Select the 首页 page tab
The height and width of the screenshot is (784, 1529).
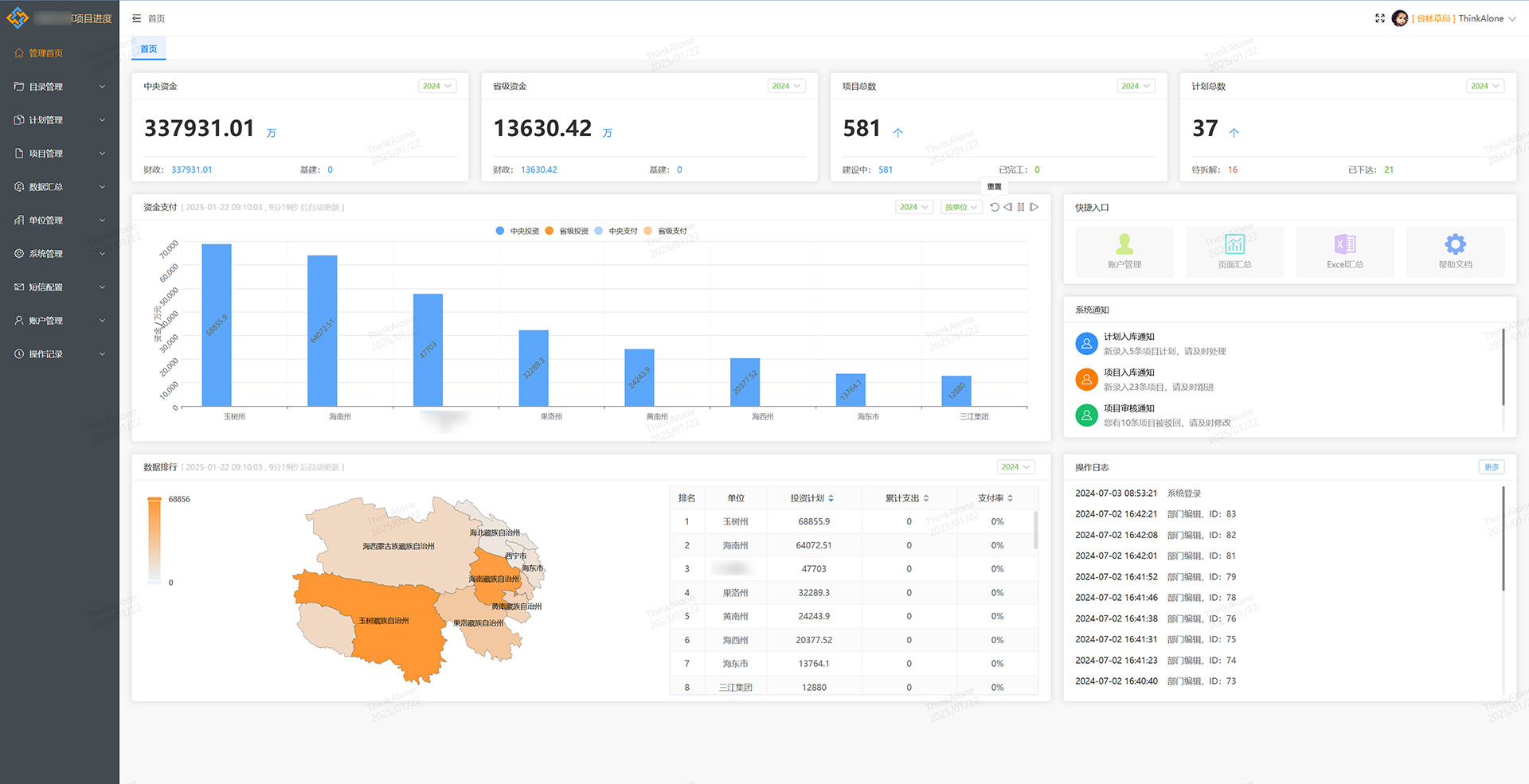point(149,49)
